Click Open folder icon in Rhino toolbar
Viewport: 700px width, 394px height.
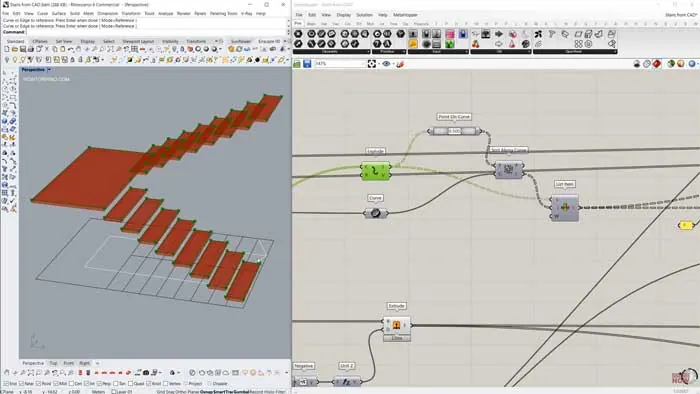click(x=15, y=49)
